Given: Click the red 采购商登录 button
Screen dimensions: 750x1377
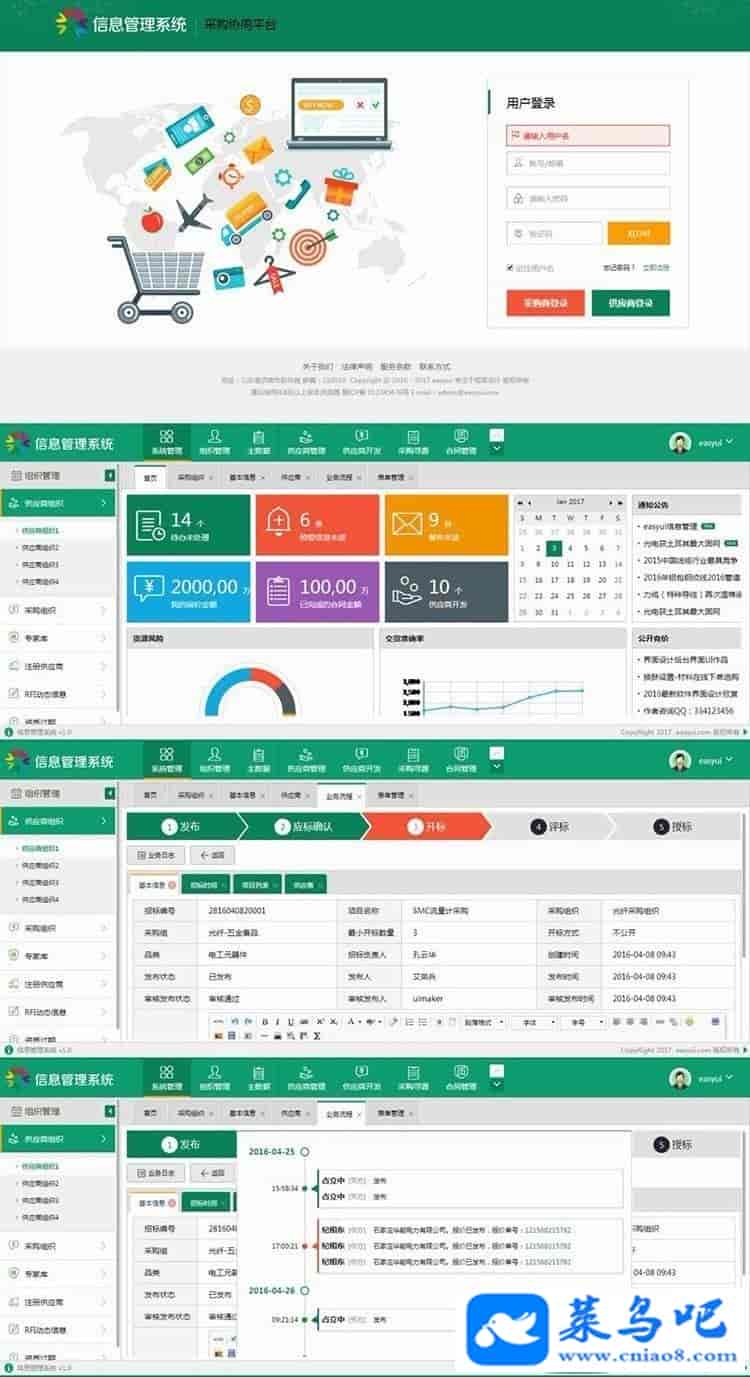Looking at the screenshot, I should point(545,303).
